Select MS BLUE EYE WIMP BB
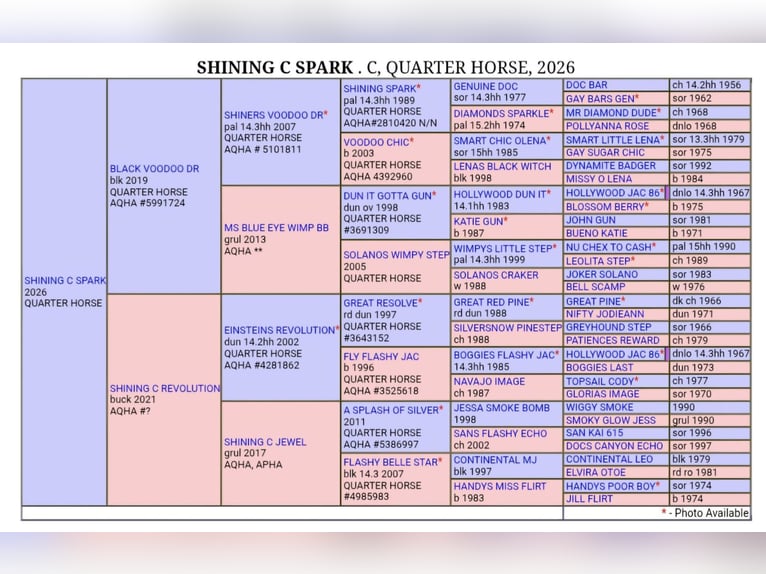 click(276, 227)
